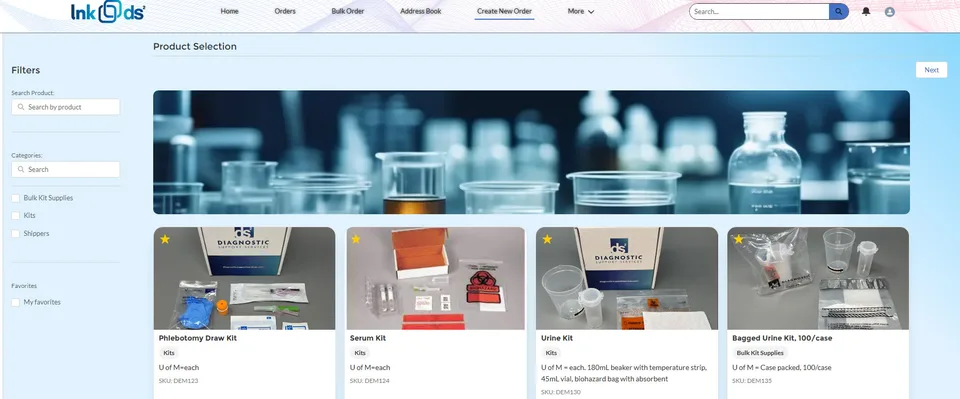Click the laboratory glassware banner image
This screenshot has height=399, width=960.
click(x=531, y=152)
